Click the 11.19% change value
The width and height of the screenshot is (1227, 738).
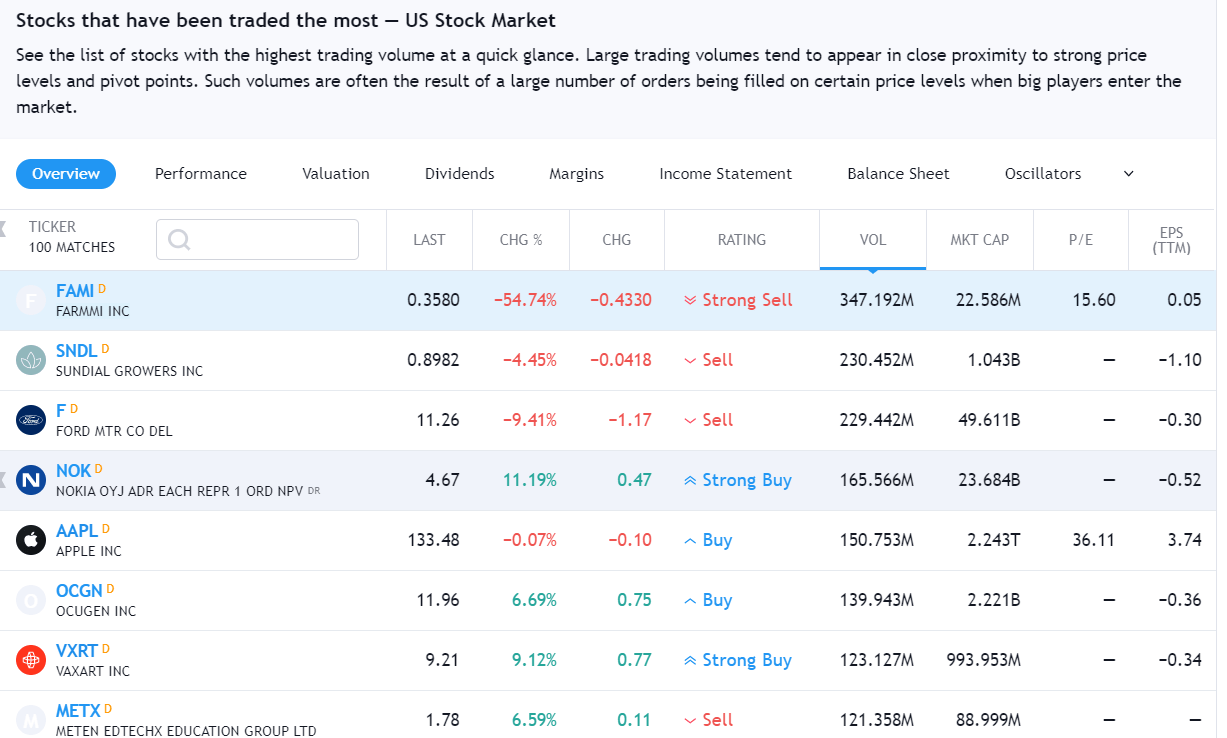(x=530, y=480)
